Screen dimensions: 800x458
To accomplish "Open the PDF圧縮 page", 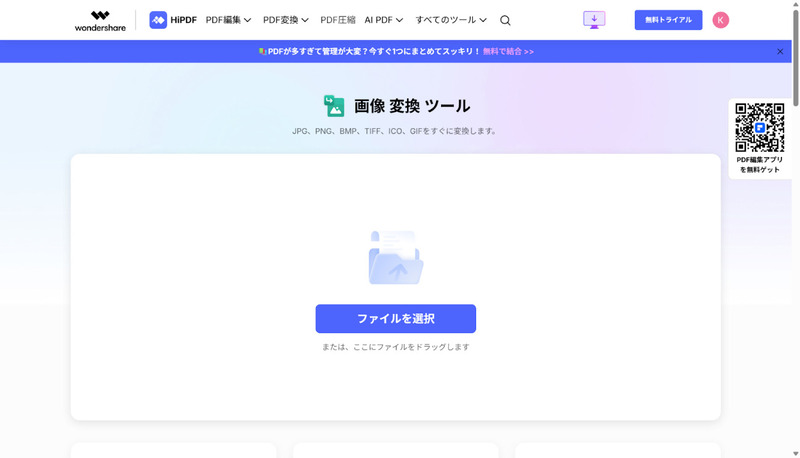I will (x=338, y=20).
